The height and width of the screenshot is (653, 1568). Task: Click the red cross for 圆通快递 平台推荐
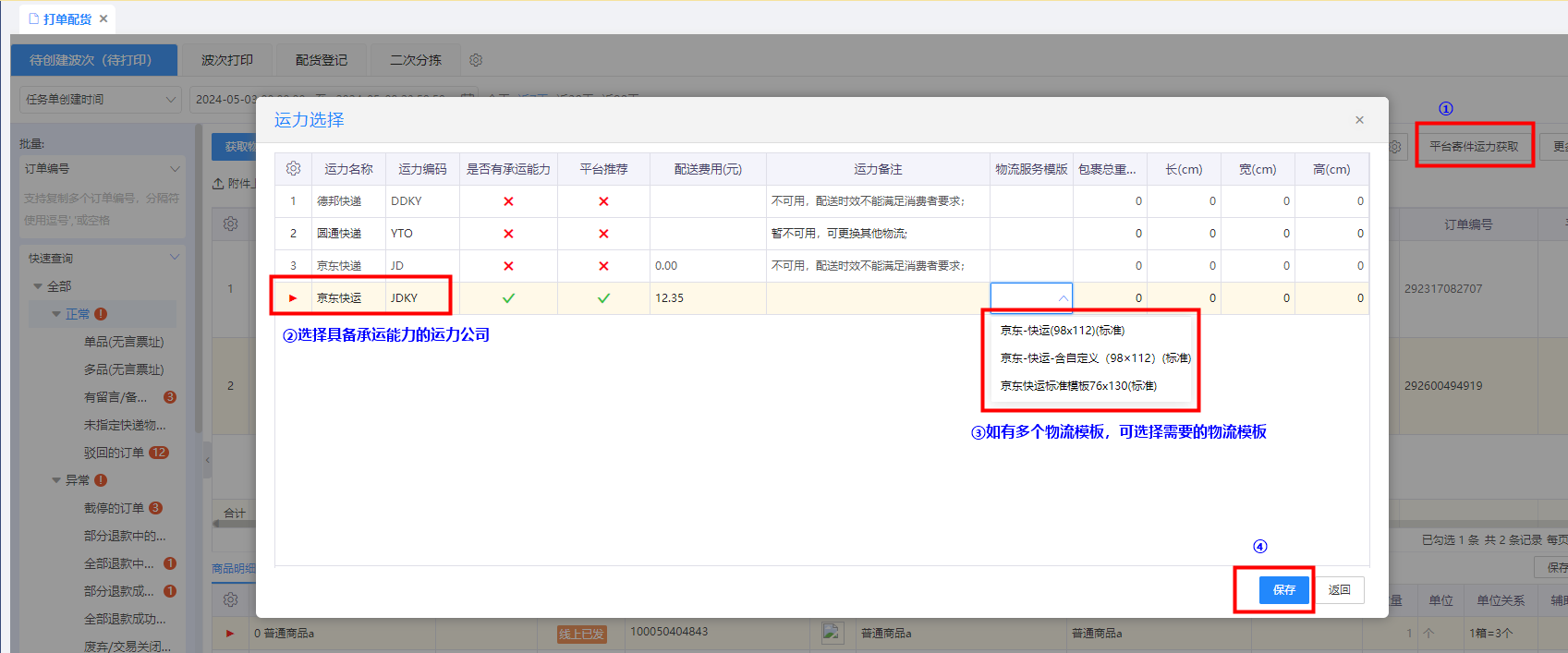603,234
